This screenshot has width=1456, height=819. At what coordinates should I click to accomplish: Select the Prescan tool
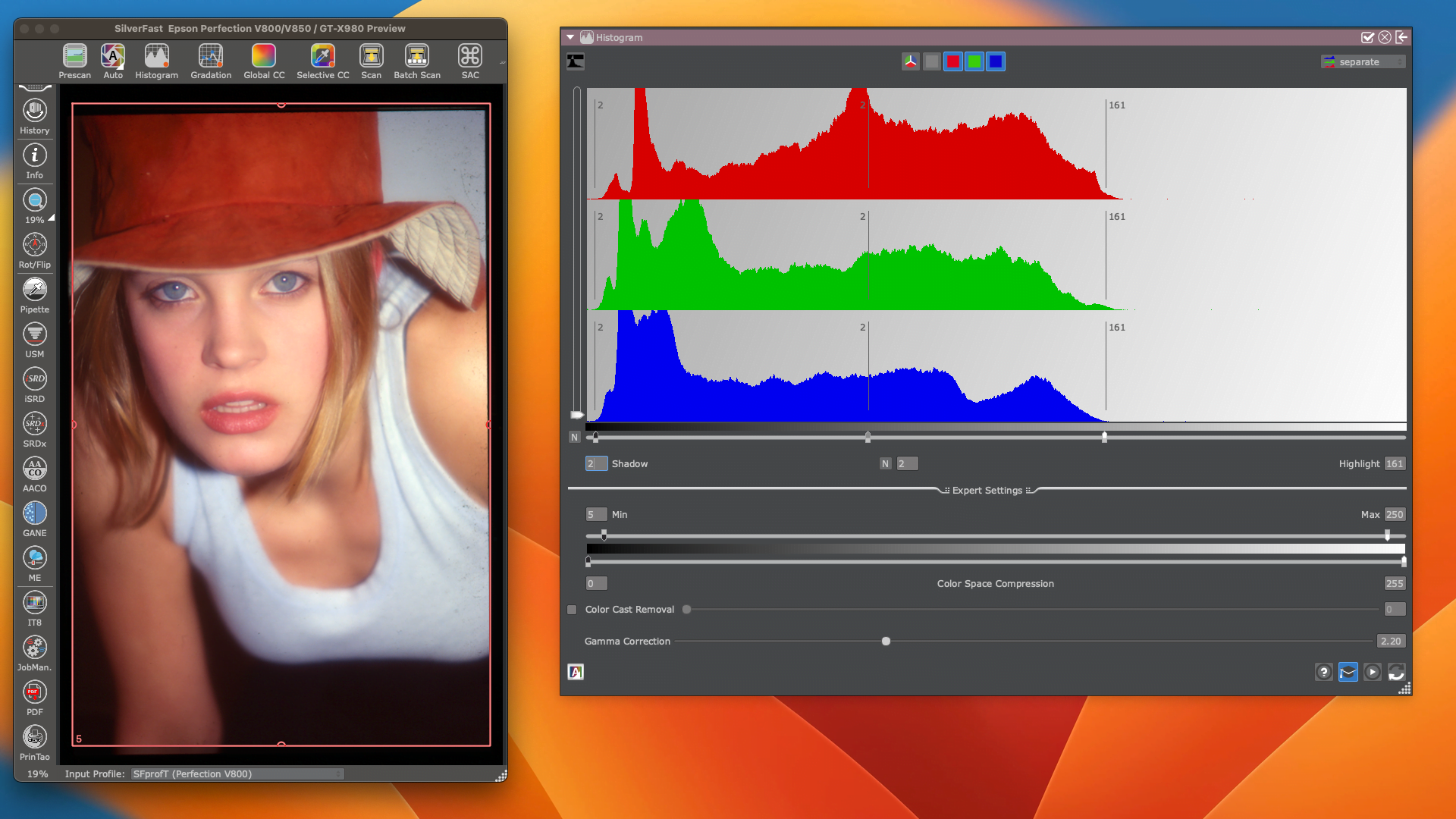pos(74,61)
